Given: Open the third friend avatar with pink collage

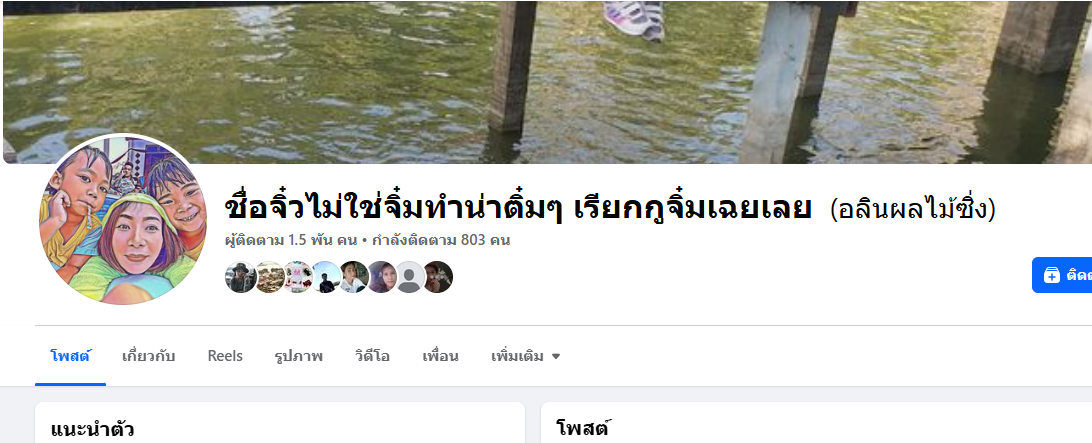Looking at the screenshot, I should pyautogui.click(x=297, y=277).
